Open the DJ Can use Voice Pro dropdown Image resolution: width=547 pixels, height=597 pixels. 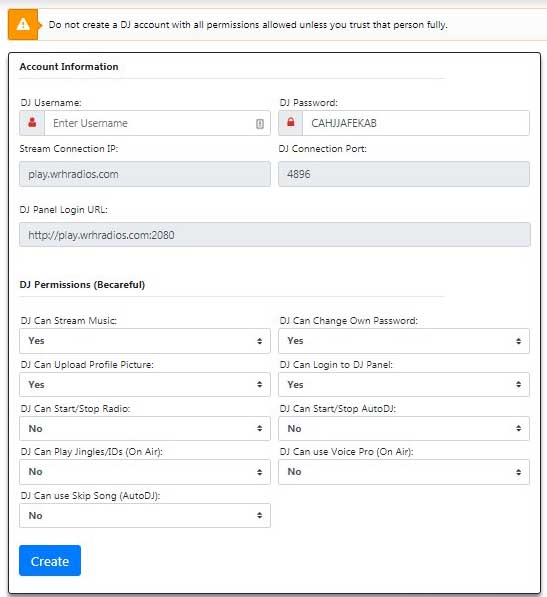point(404,472)
